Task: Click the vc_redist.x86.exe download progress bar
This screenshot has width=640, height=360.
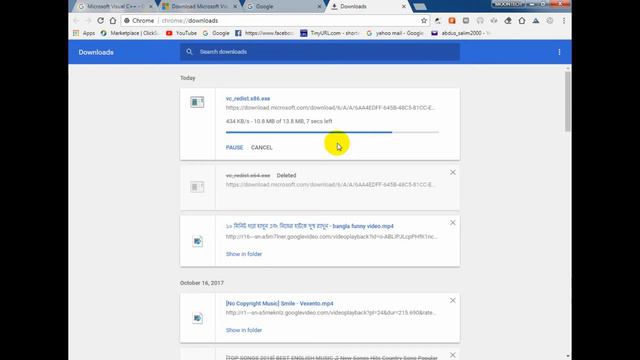Action: tap(332, 132)
